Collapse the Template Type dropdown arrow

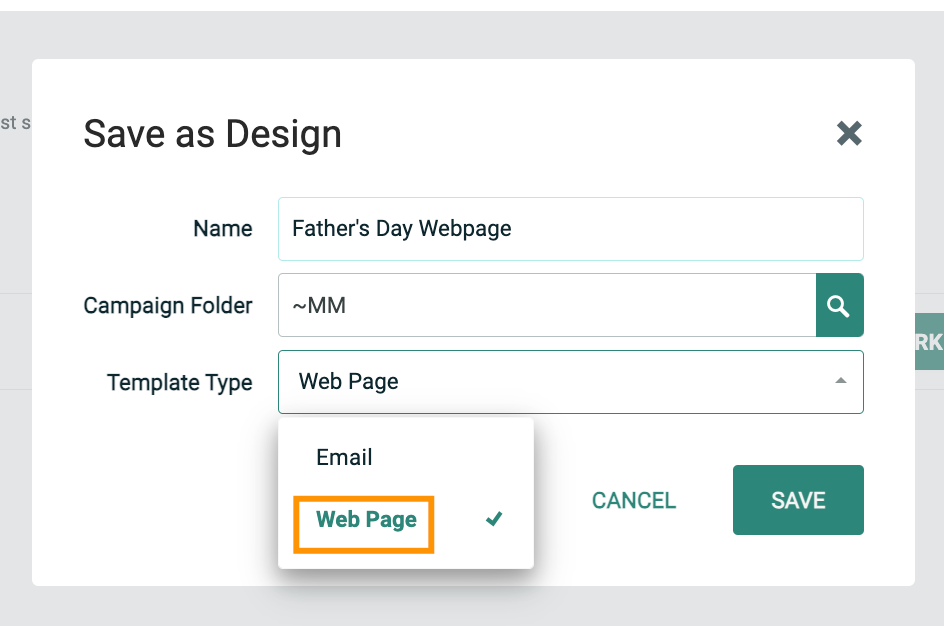pos(840,381)
